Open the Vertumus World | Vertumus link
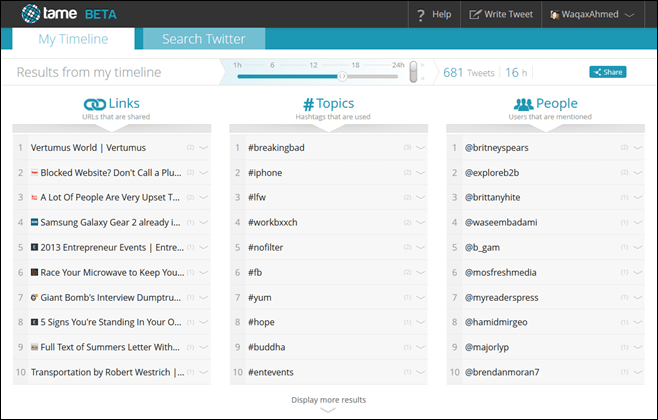Screen dimensions: 658x420 click(x=88, y=148)
